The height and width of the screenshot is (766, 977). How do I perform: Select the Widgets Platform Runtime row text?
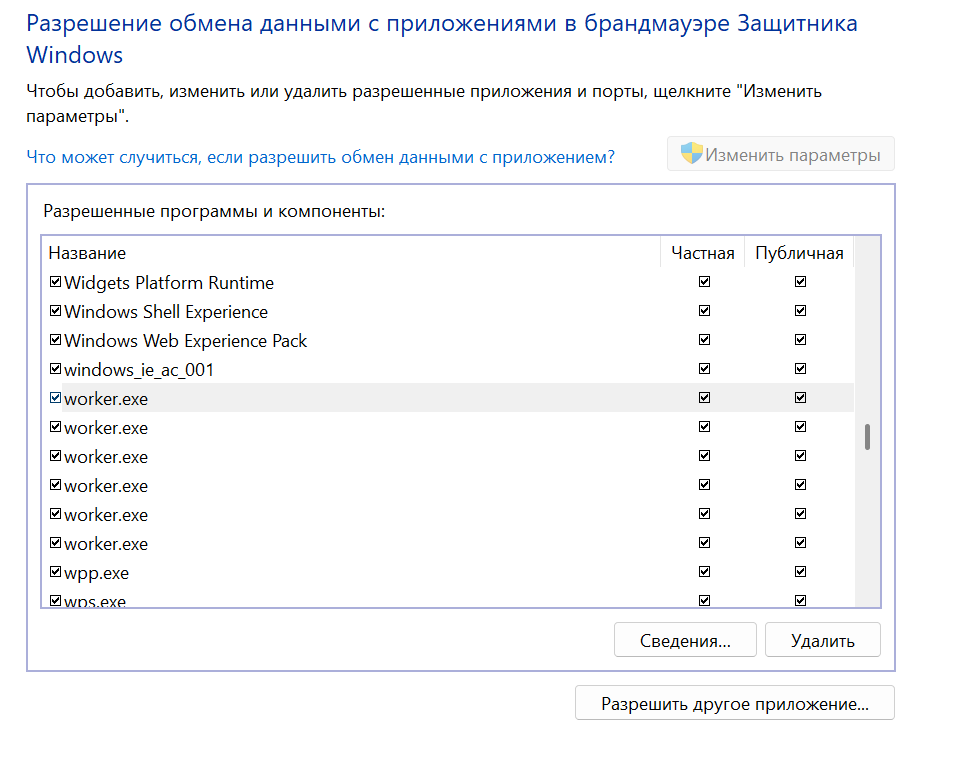pos(169,283)
